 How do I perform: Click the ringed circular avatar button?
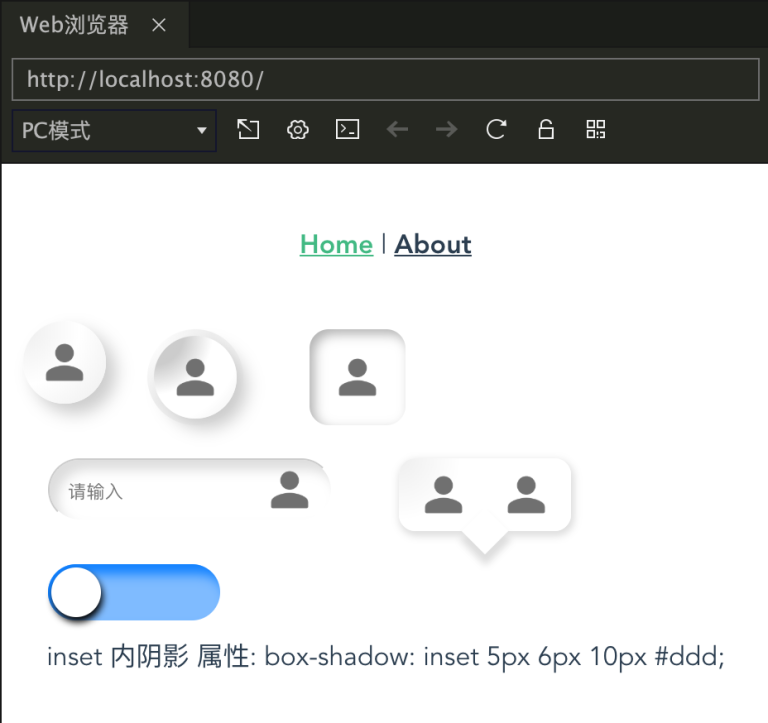(195, 377)
